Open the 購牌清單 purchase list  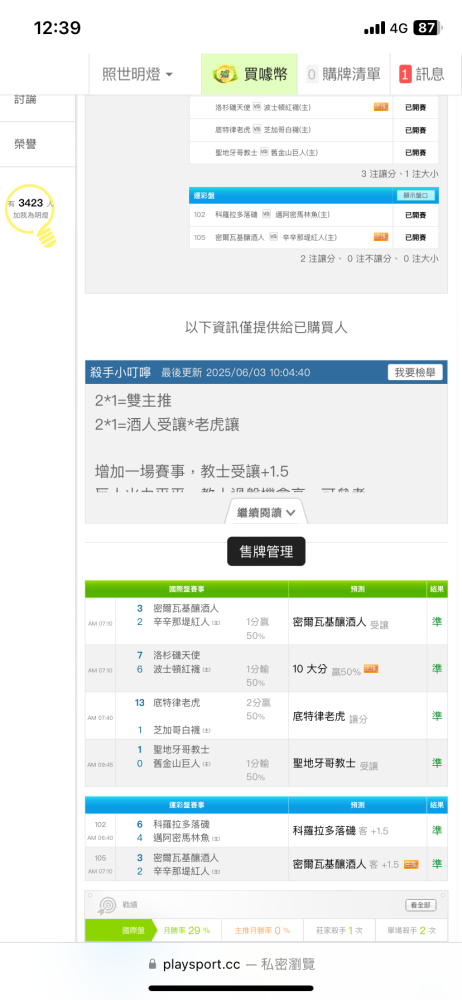343,74
